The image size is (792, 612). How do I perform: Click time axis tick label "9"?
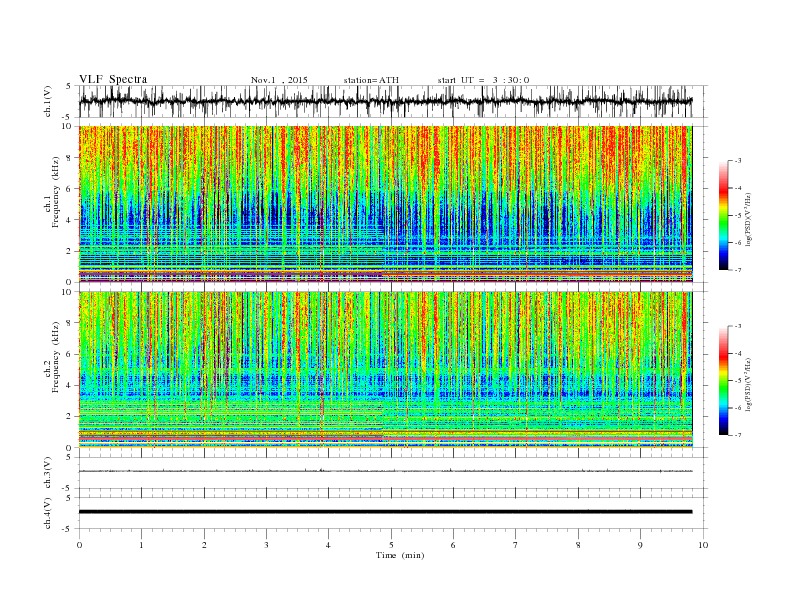(x=640, y=545)
